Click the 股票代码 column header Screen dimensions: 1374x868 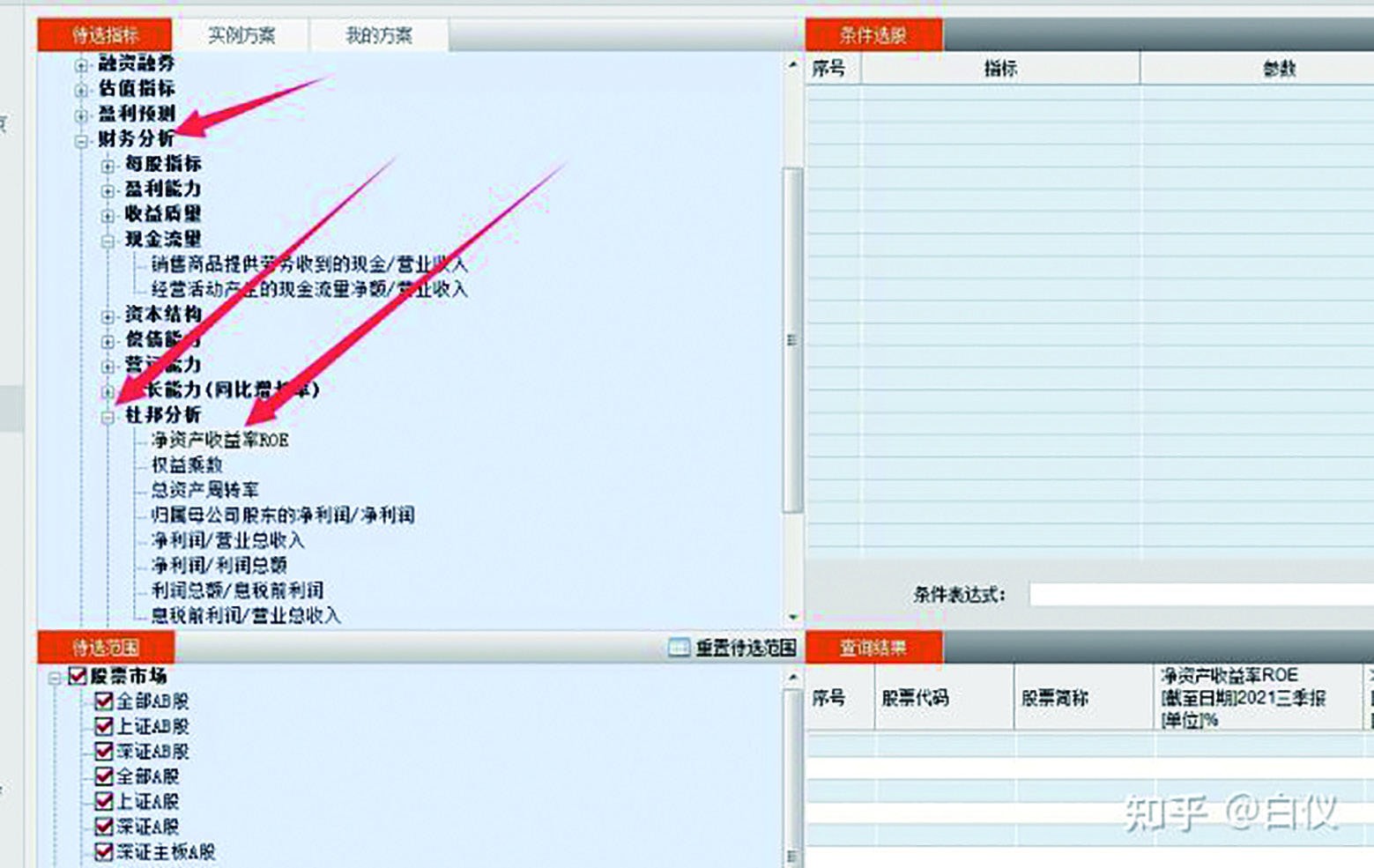915,698
